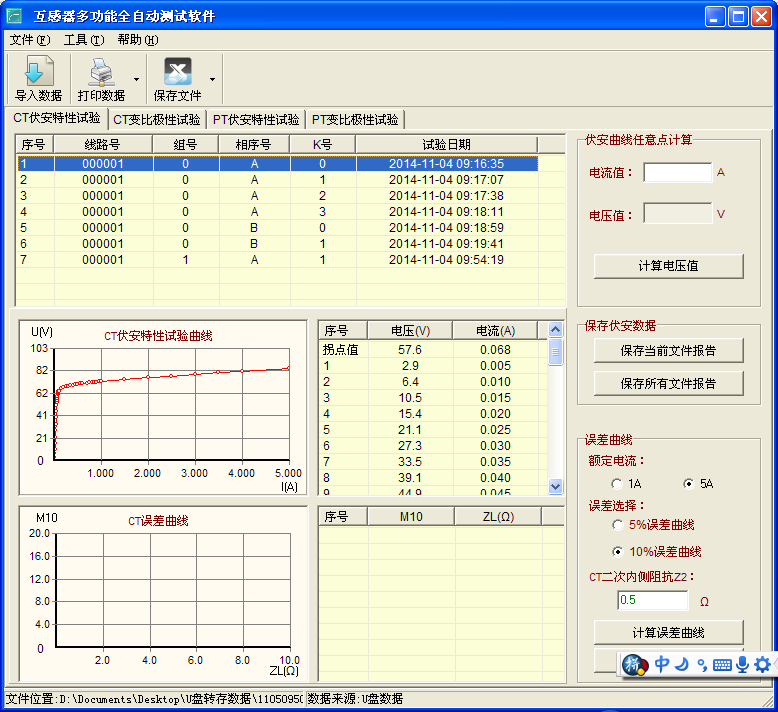Click the 电流值 input field

[x=677, y=173]
